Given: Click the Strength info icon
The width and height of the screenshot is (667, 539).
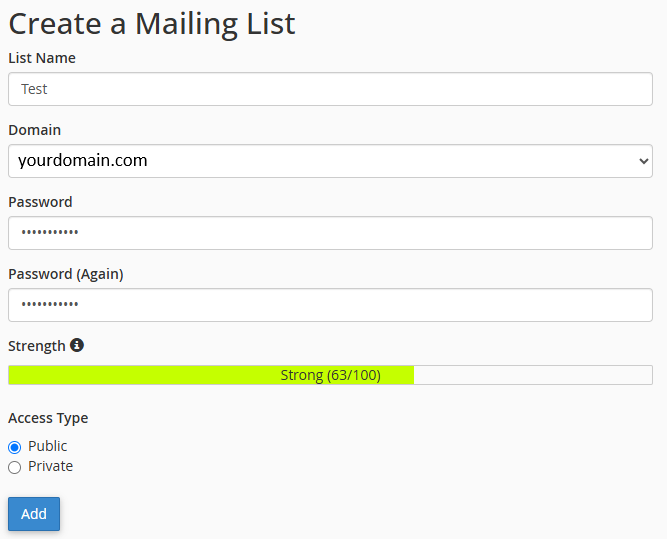Looking at the screenshot, I should (x=77, y=346).
